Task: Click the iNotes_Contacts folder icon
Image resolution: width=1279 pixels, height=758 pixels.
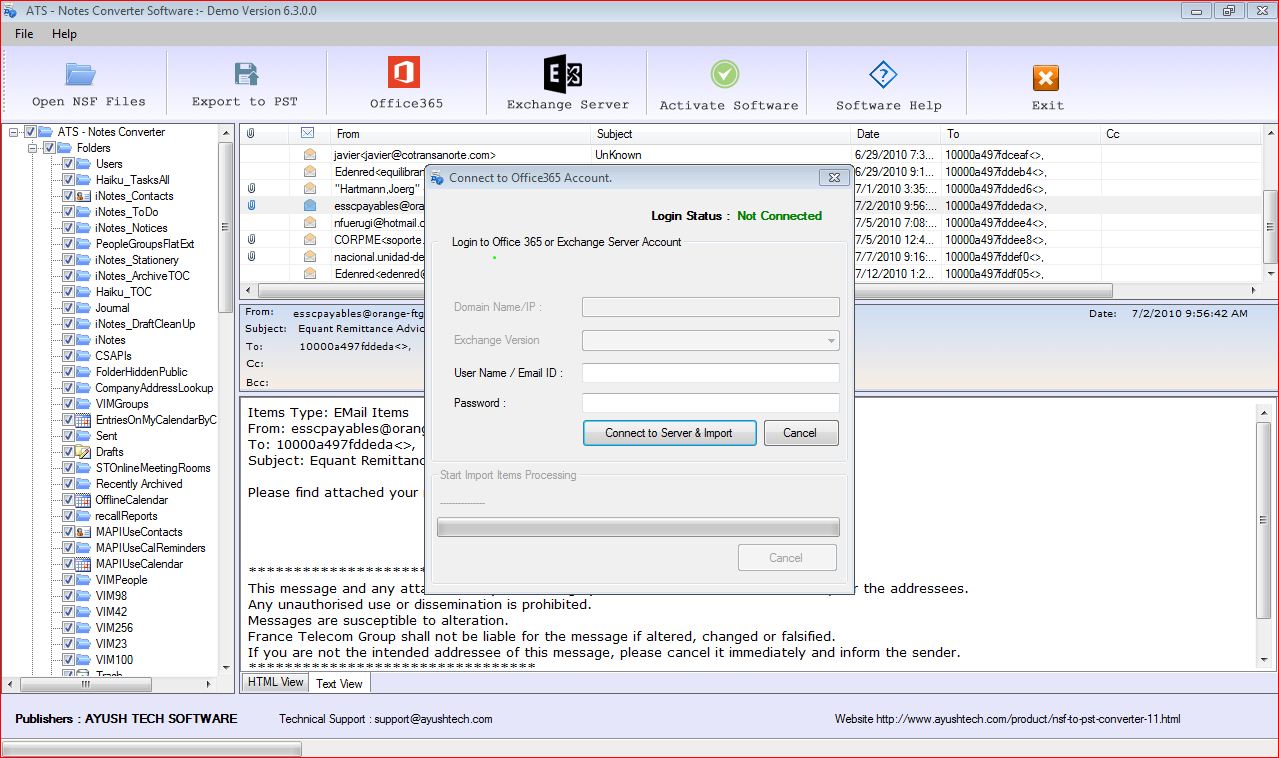Action: (x=84, y=196)
